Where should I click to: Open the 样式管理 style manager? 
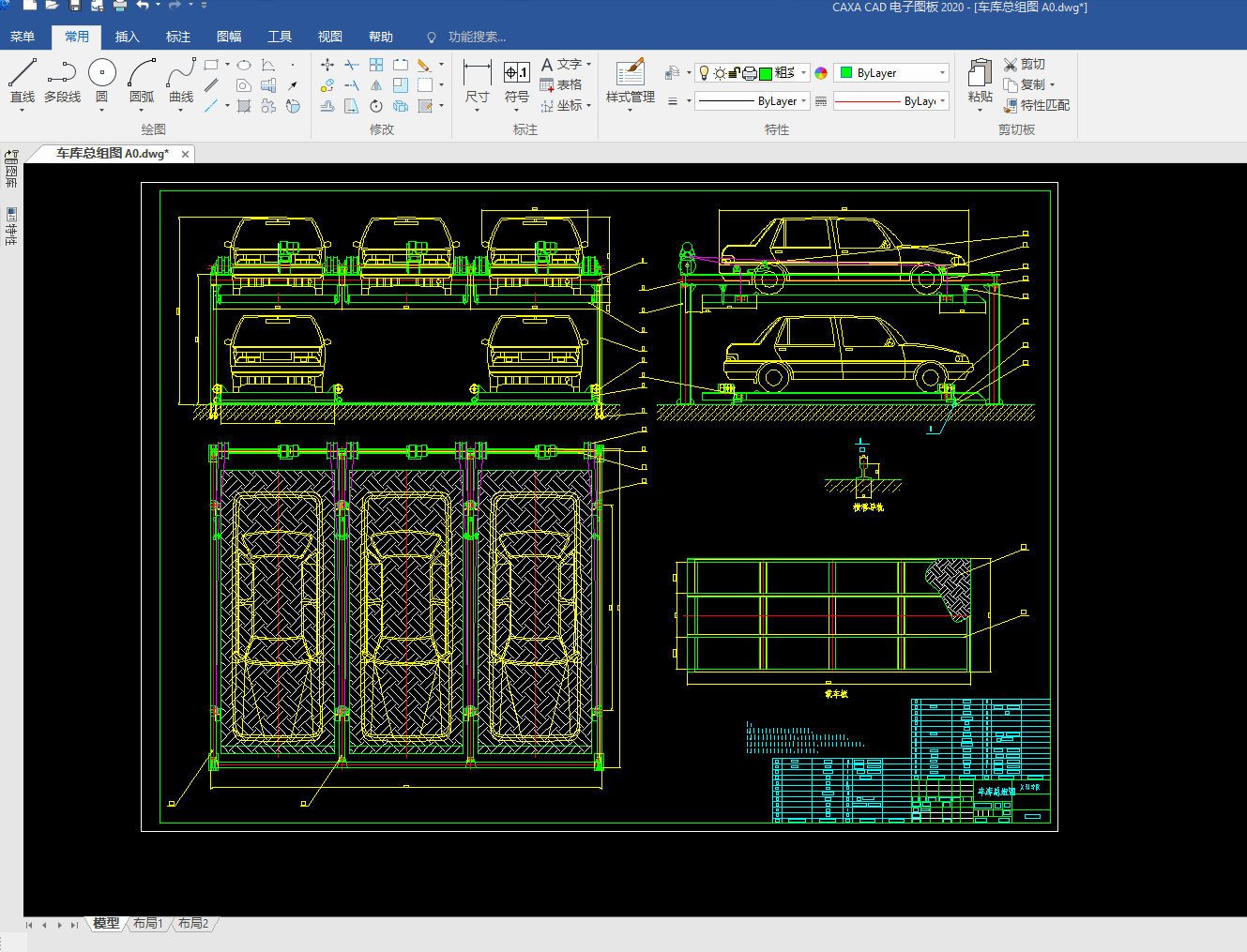(x=630, y=74)
